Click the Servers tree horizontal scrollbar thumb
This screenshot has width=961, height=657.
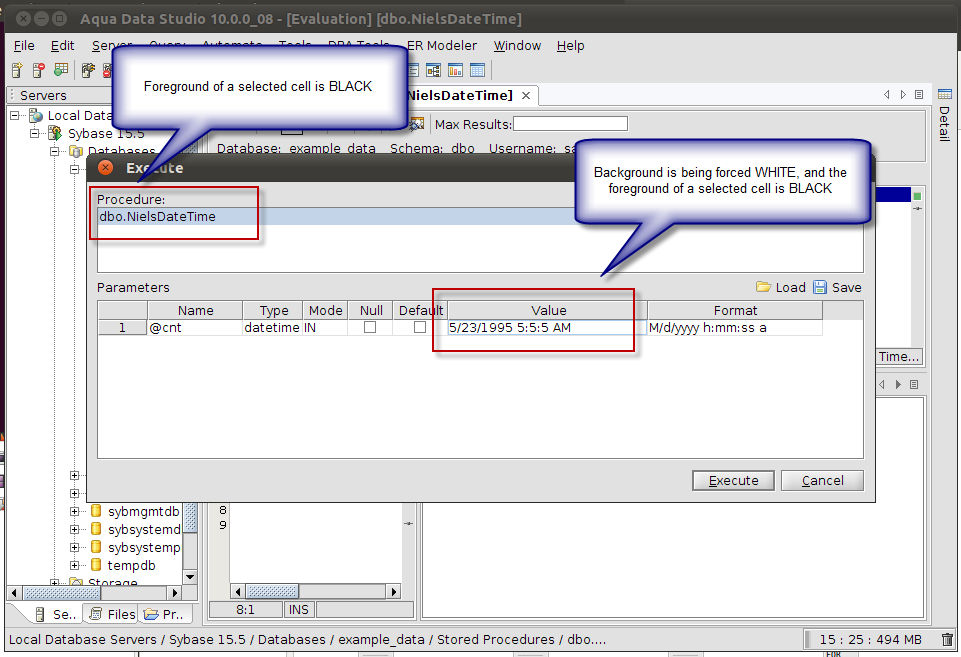(61, 593)
